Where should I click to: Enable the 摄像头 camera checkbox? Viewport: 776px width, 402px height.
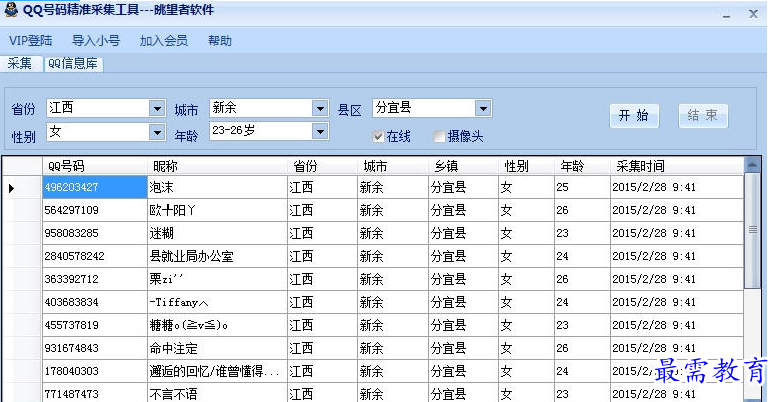point(439,137)
